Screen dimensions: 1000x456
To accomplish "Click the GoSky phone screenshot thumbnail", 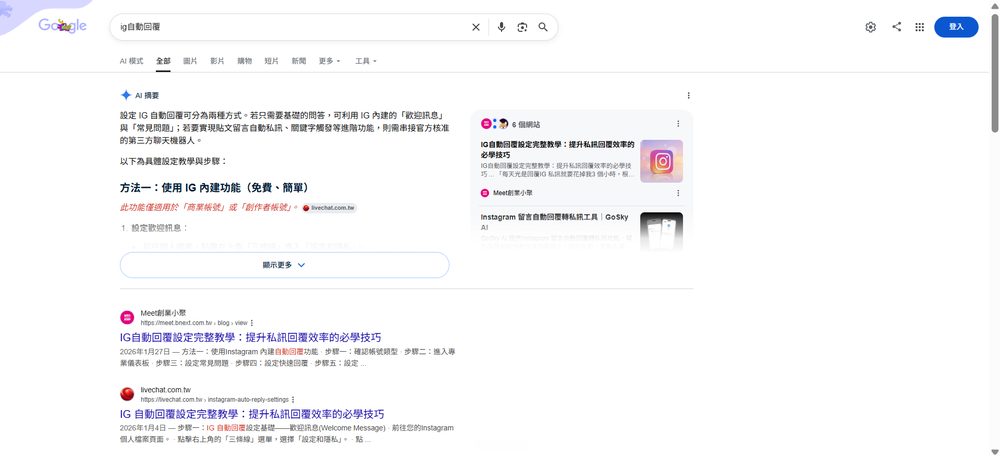I will point(661,231).
